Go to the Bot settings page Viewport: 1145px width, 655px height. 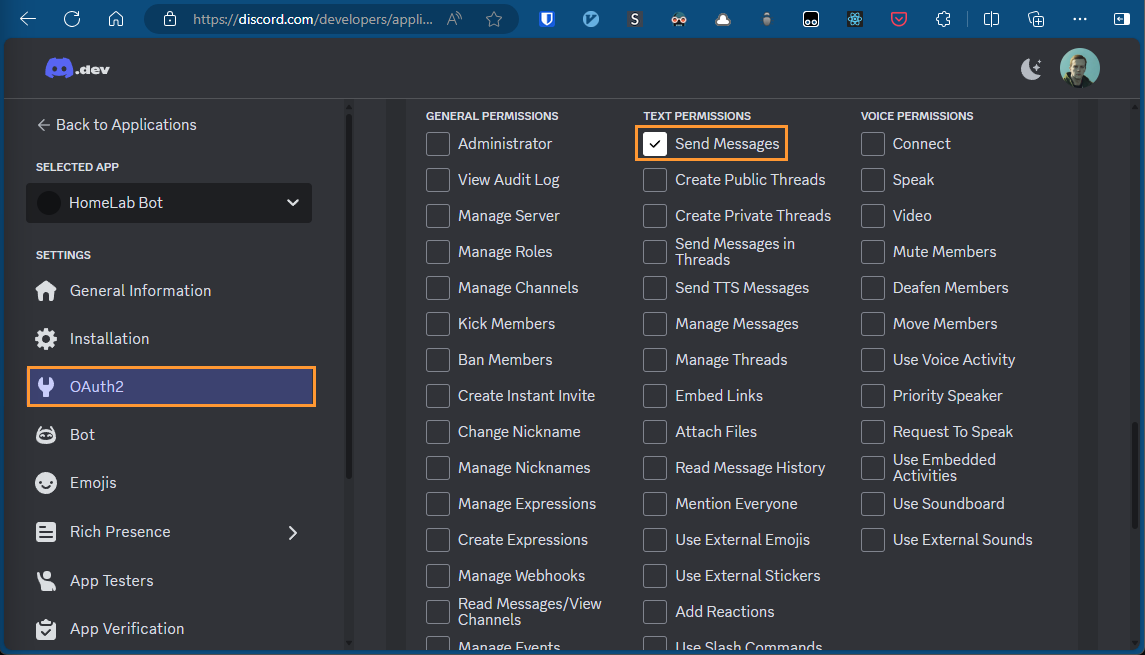(82, 435)
